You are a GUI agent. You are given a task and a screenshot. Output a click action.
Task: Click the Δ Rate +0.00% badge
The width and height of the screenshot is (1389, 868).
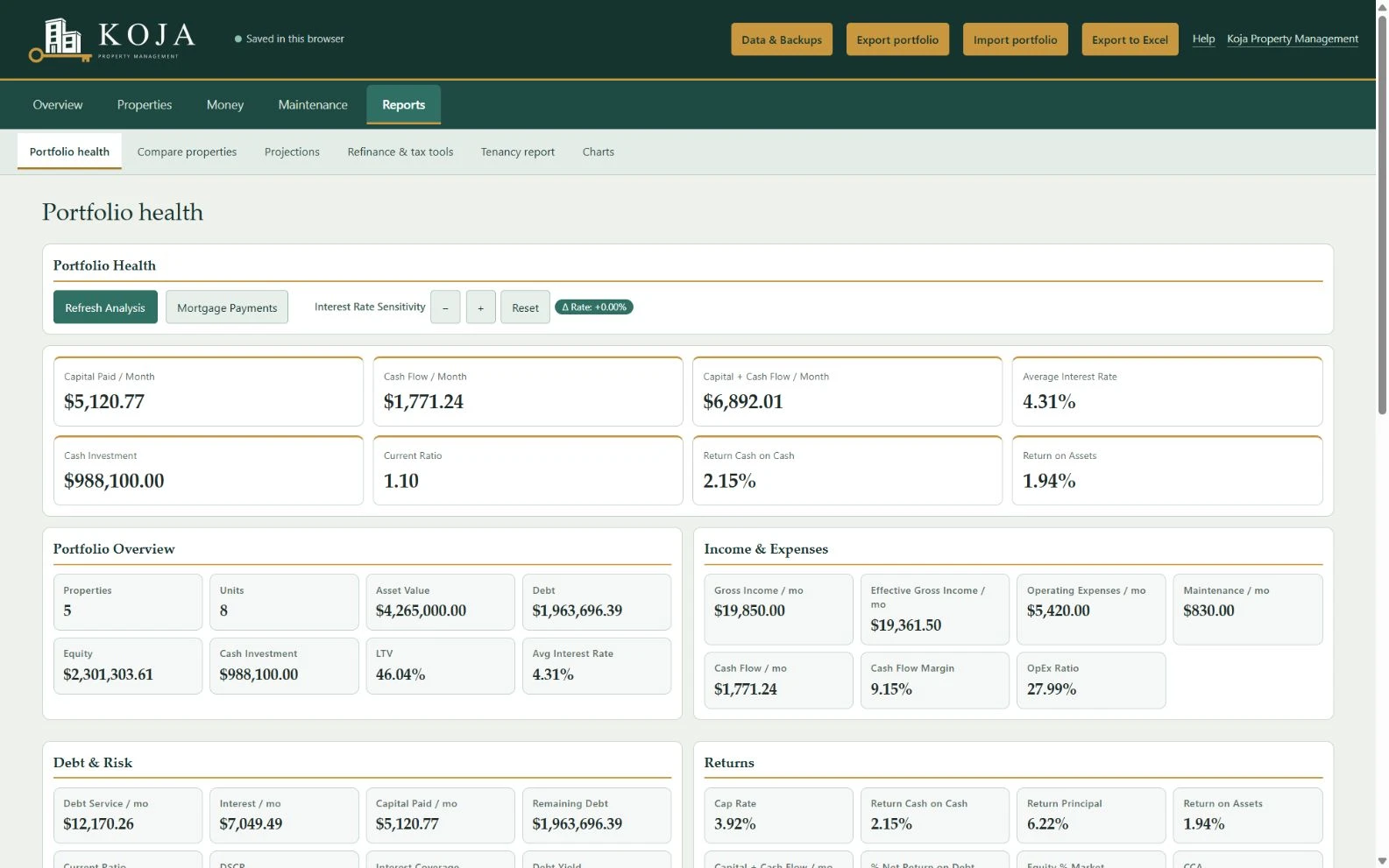pos(594,307)
